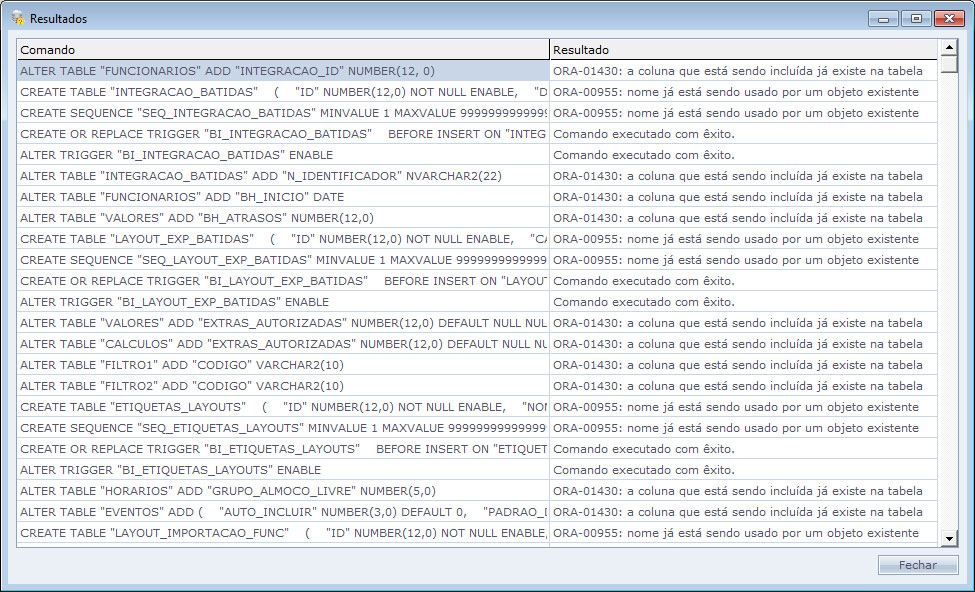This screenshot has width=975, height=592.
Task: Click the scrollbar up arrow
Action: tap(949, 47)
